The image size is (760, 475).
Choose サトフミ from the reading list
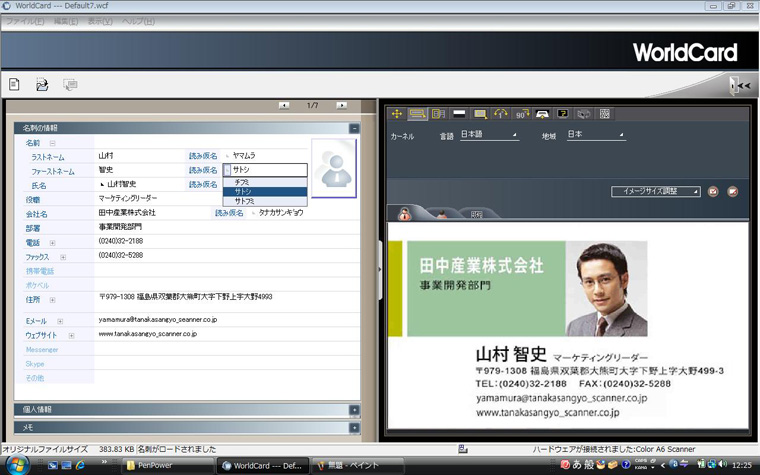click(265, 201)
